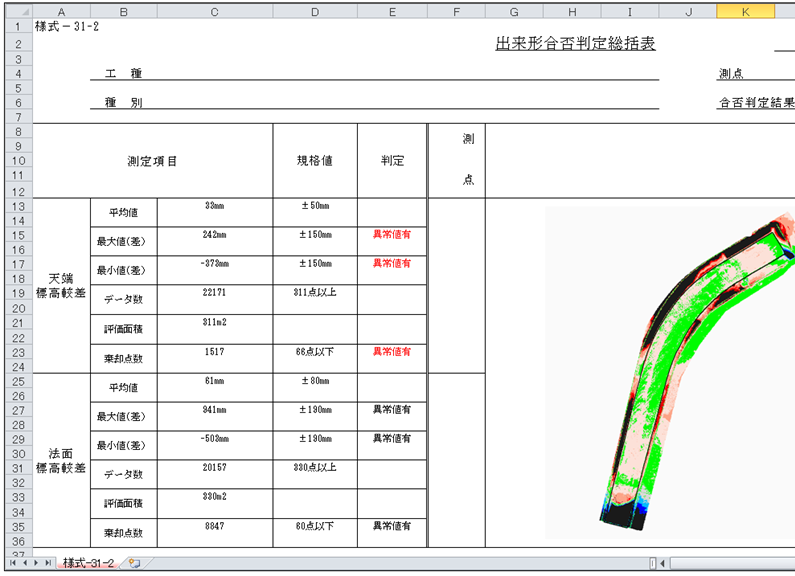
Task: Click red 異常値有 in the 242mm row
Action: (x=392, y=234)
